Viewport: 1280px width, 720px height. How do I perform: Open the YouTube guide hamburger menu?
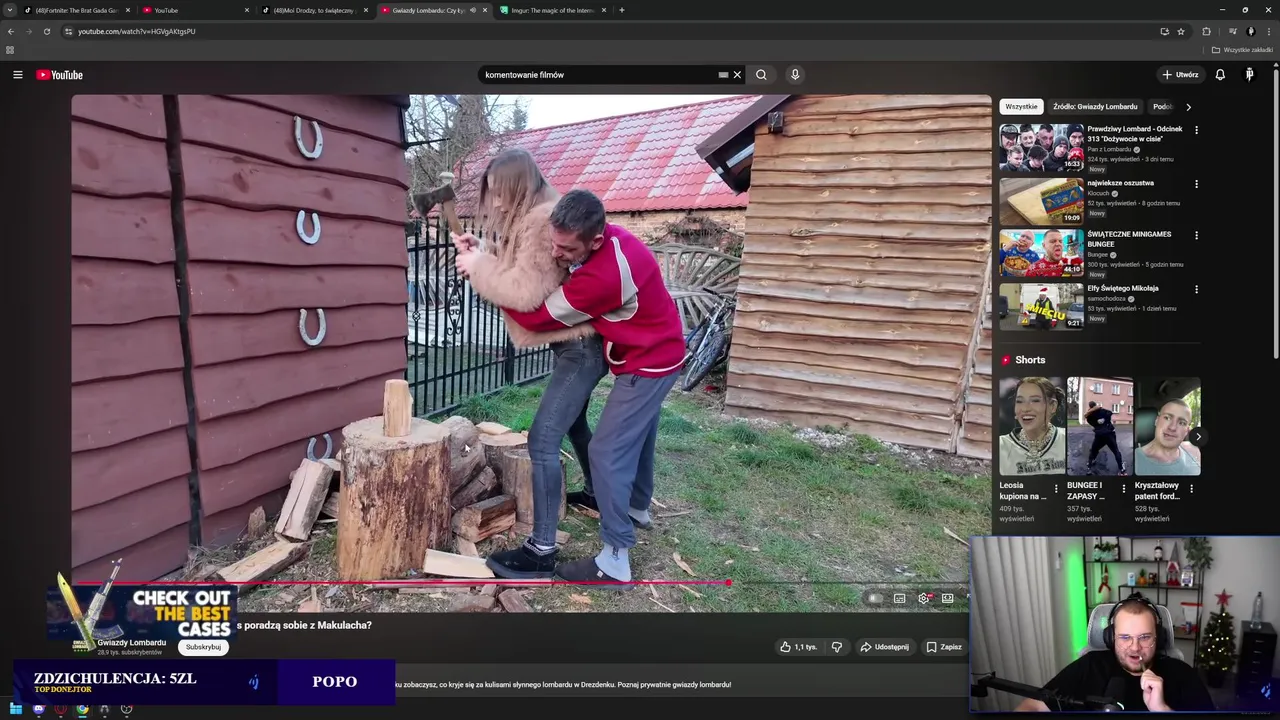coord(17,75)
